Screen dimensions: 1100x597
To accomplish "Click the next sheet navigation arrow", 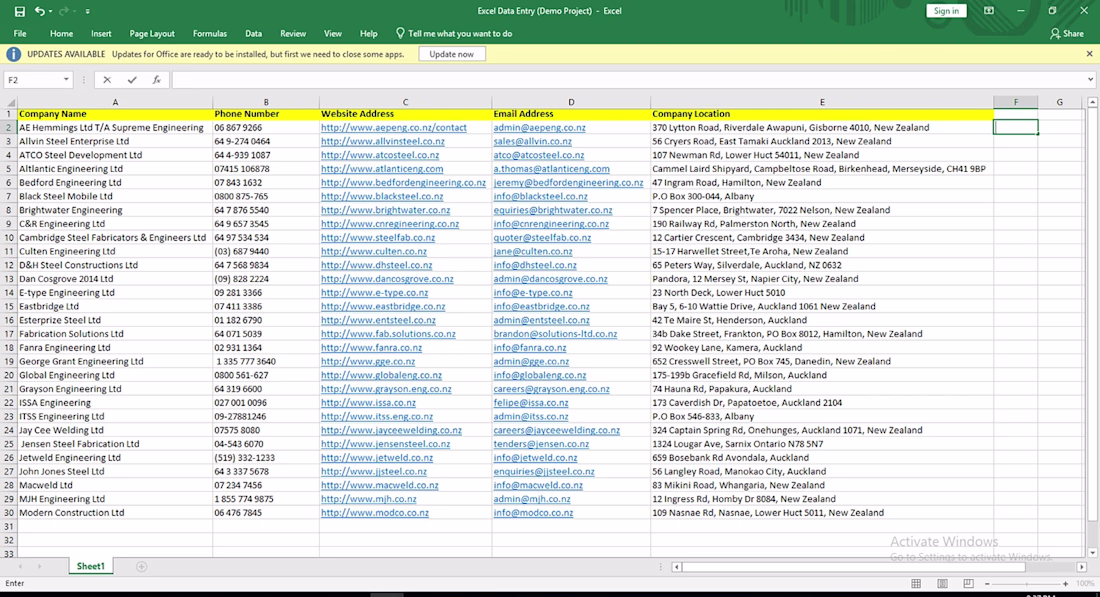I will [39, 566].
